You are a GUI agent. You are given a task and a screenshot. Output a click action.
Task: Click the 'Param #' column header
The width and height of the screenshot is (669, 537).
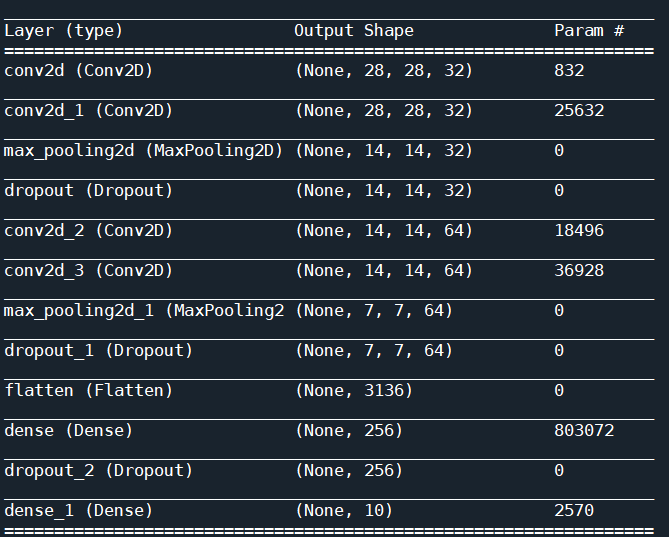pos(589,31)
